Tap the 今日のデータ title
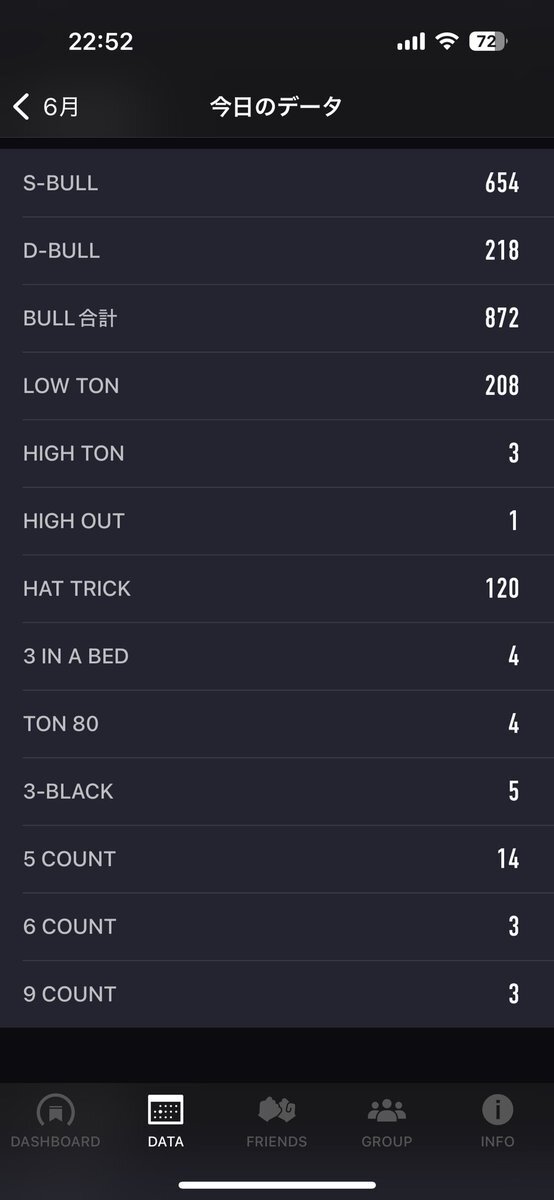This screenshot has height=1200, width=554. [276, 106]
